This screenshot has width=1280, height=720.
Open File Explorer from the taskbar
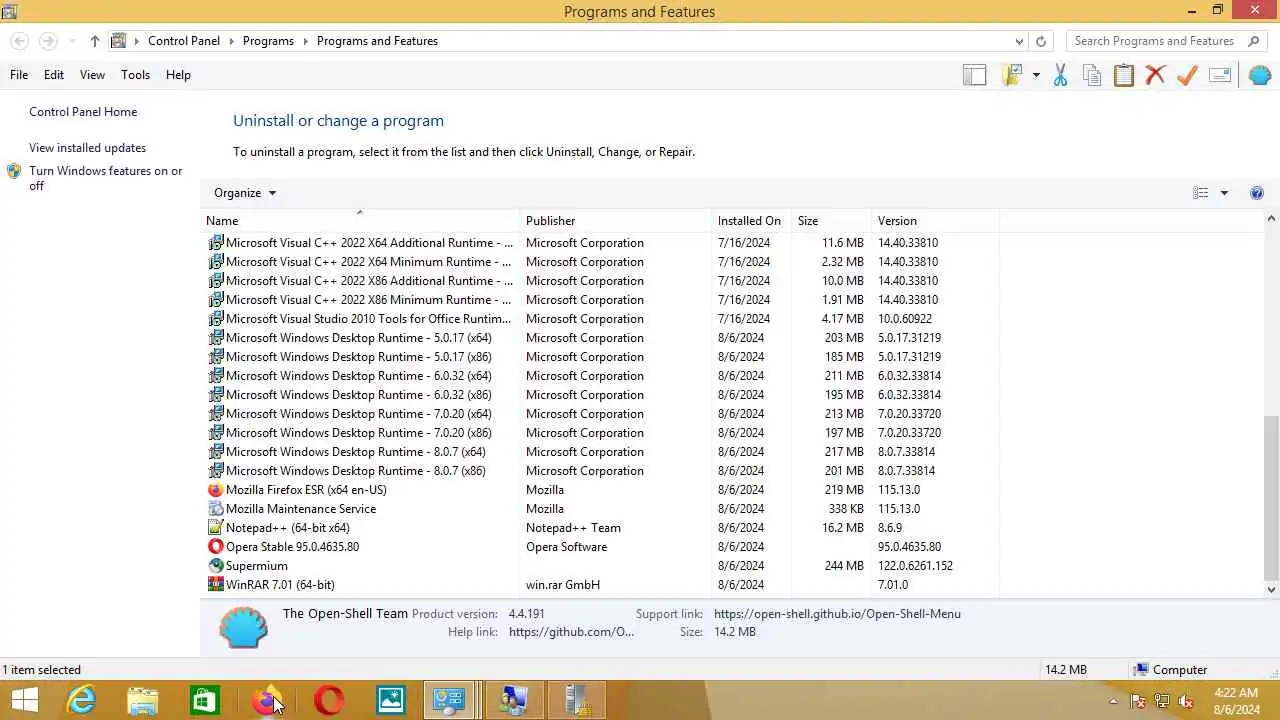tap(143, 700)
